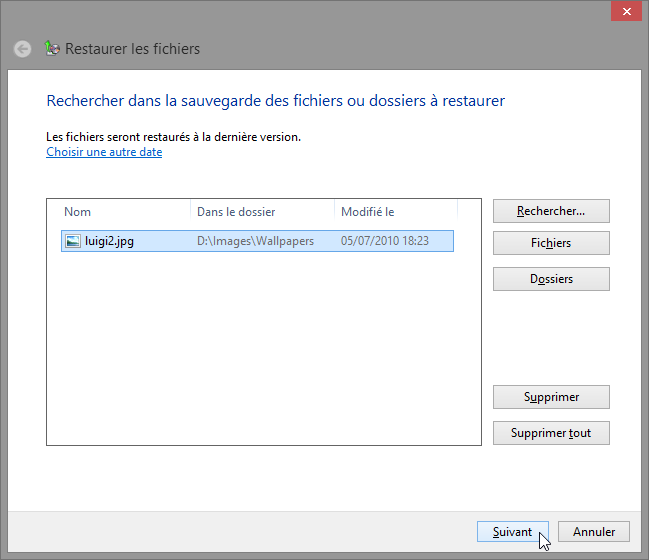Sort by Modifié le column header
This screenshot has height=560, width=649.
396,212
